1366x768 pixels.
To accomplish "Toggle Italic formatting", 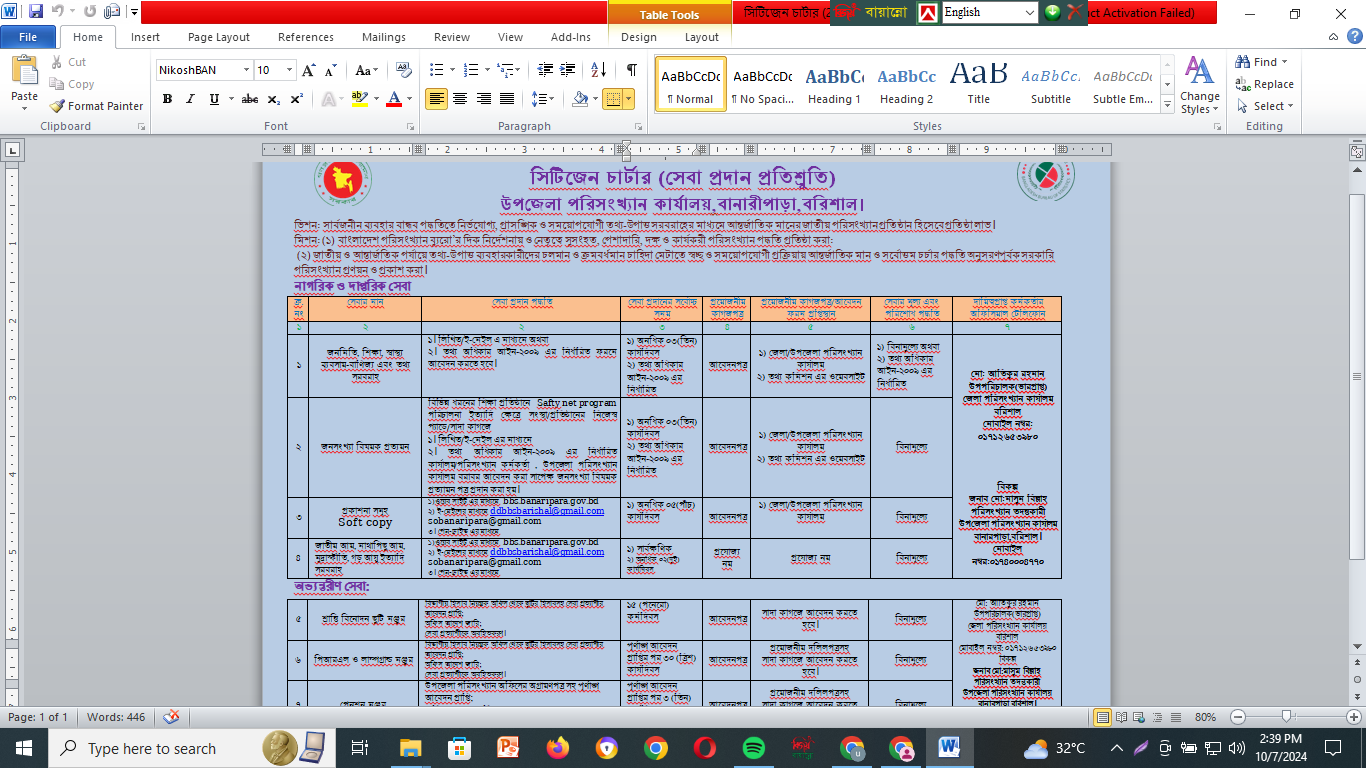I will 190,99.
